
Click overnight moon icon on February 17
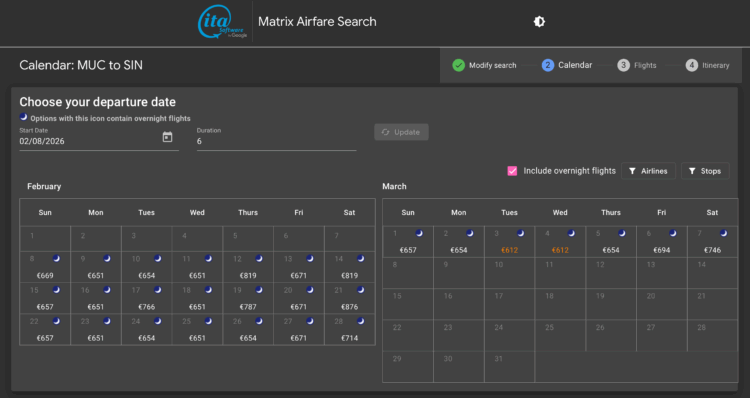(157, 289)
